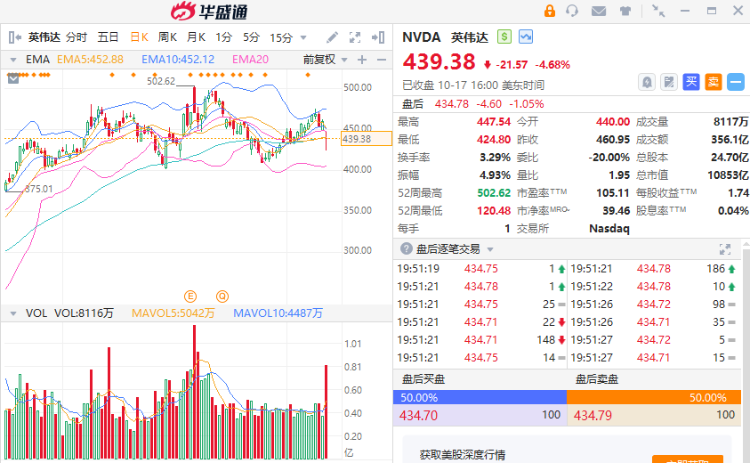Open the messages envelope icon
The height and width of the screenshot is (463, 750).
pyautogui.click(x=598, y=11)
